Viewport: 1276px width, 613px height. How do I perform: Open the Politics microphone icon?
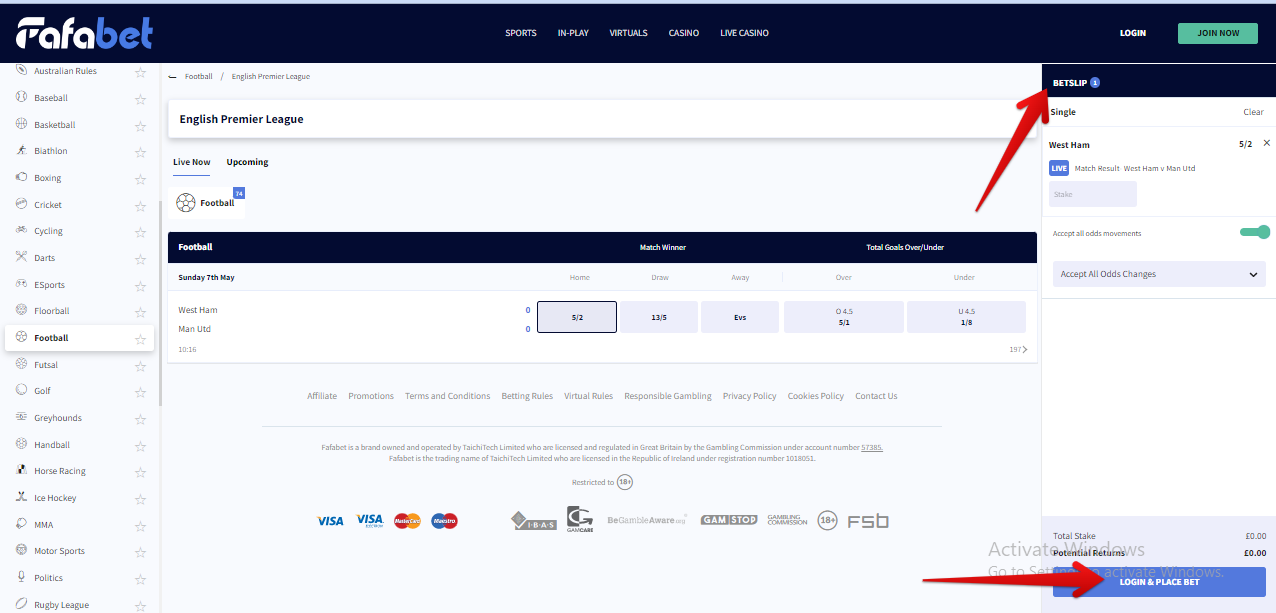click(x=22, y=577)
